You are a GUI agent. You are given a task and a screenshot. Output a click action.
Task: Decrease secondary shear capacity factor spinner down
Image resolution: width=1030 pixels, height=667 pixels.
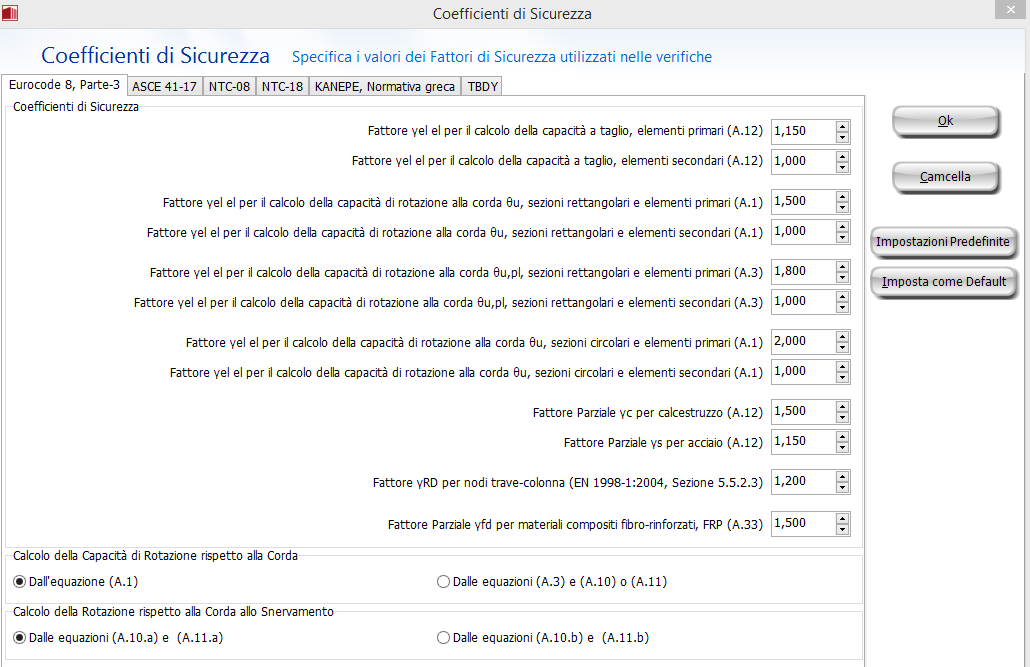[842, 166]
